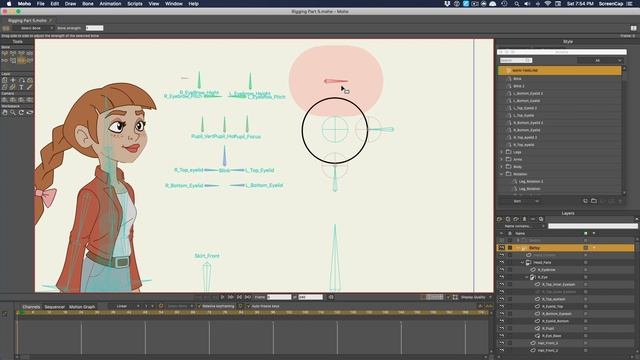Open macOS Spotlight search icon

[517, 4]
